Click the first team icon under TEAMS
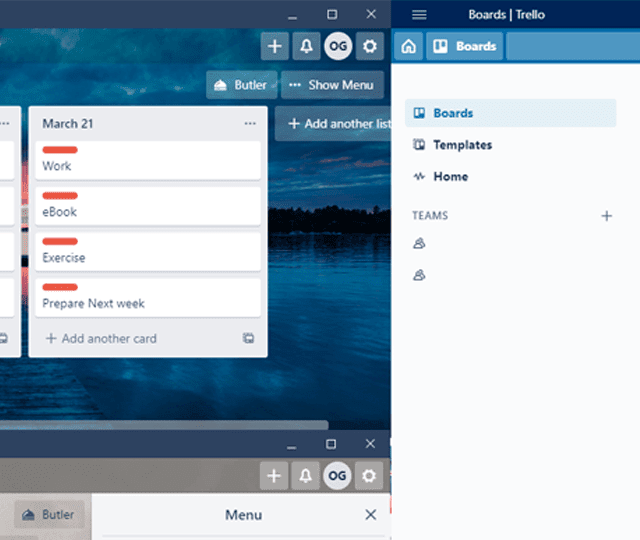640x540 pixels. point(419,243)
